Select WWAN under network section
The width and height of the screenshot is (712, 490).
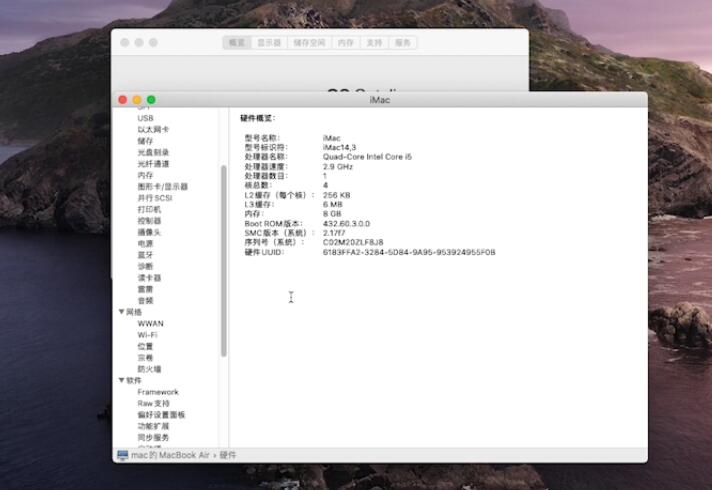tap(150, 323)
